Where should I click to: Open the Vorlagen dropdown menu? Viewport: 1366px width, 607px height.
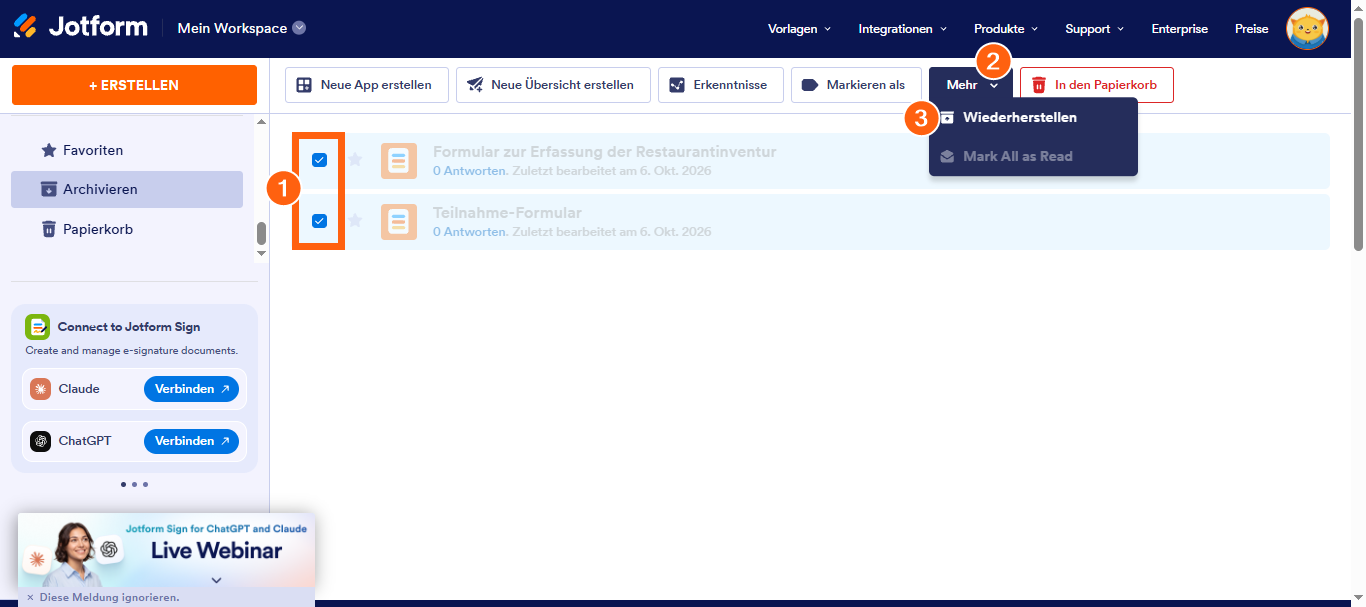(x=799, y=29)
